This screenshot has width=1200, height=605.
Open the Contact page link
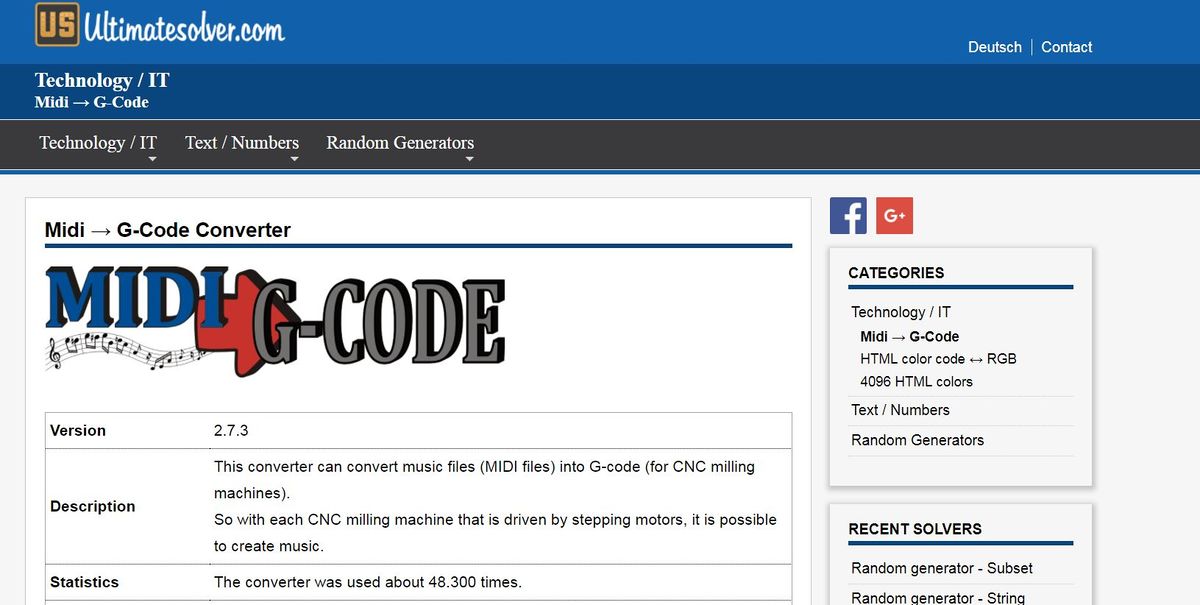1066,47
